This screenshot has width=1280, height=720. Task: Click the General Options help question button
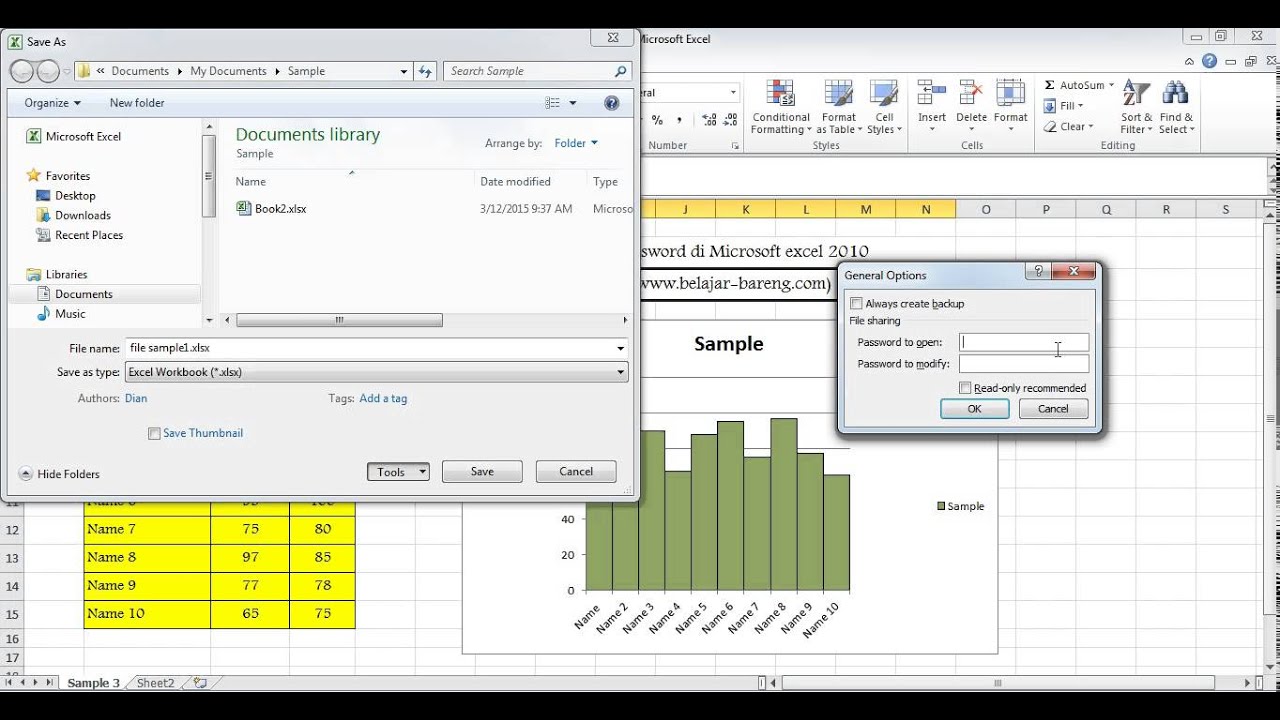1038,271
